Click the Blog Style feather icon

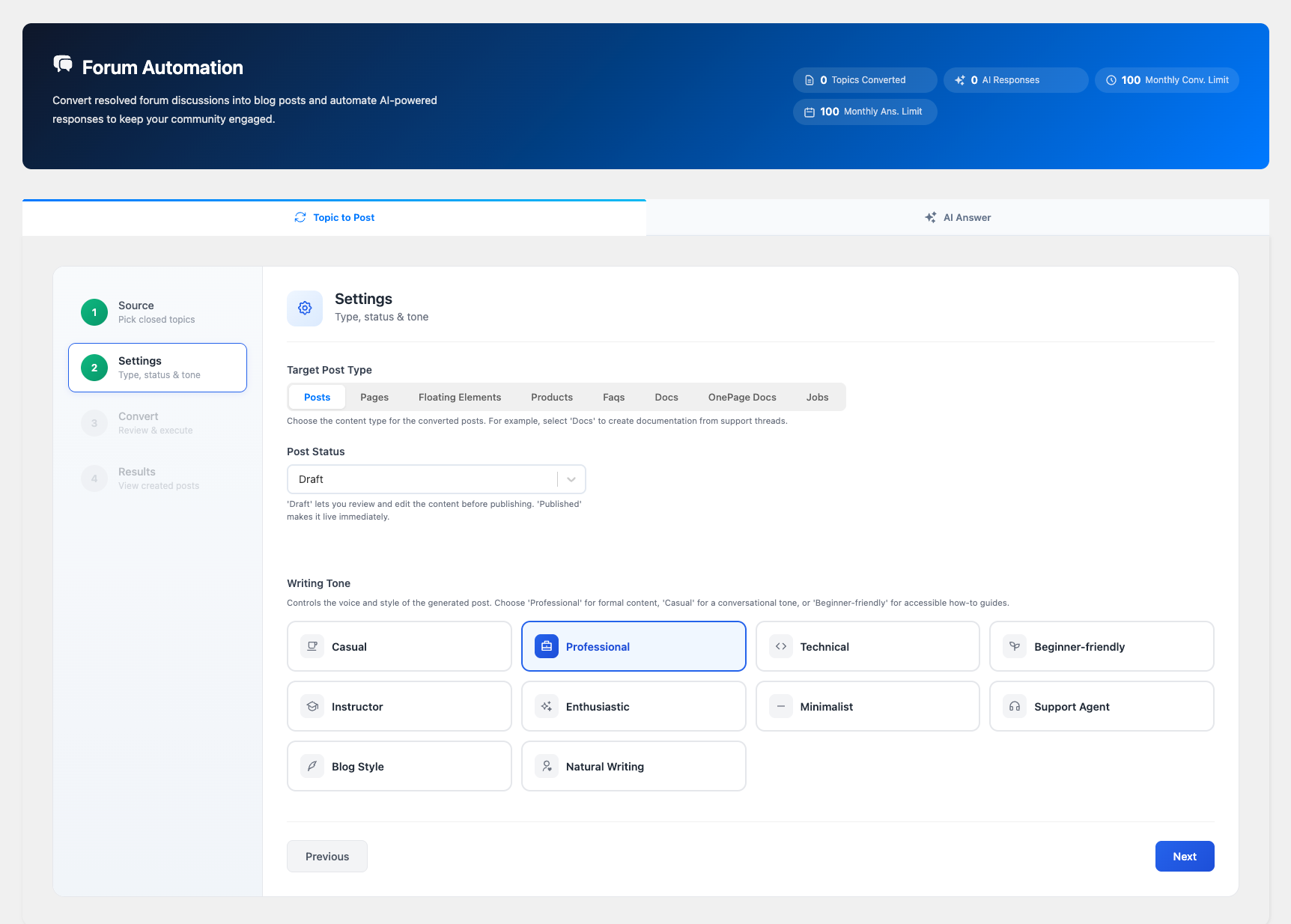tap(312, 766)
